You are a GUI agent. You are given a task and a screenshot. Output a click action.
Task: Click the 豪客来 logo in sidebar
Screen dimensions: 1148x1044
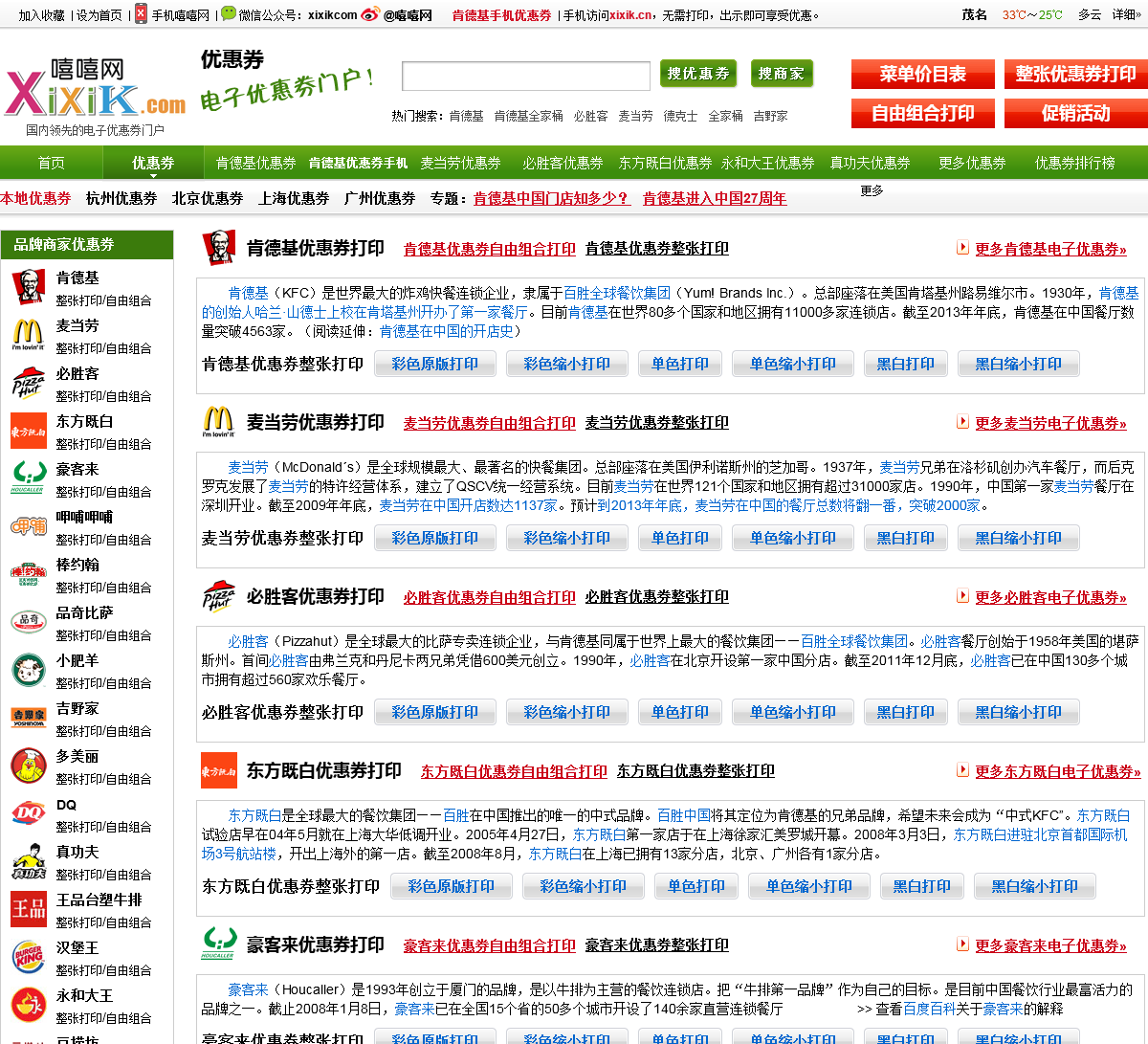click(28, 478)
